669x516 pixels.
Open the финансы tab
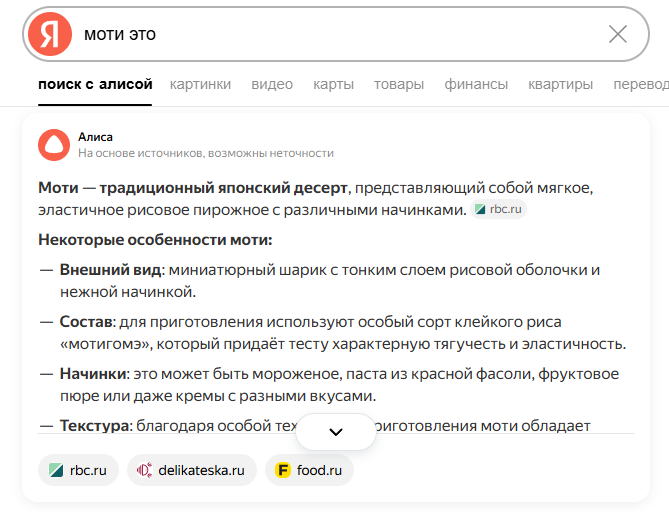coord(476,84)
